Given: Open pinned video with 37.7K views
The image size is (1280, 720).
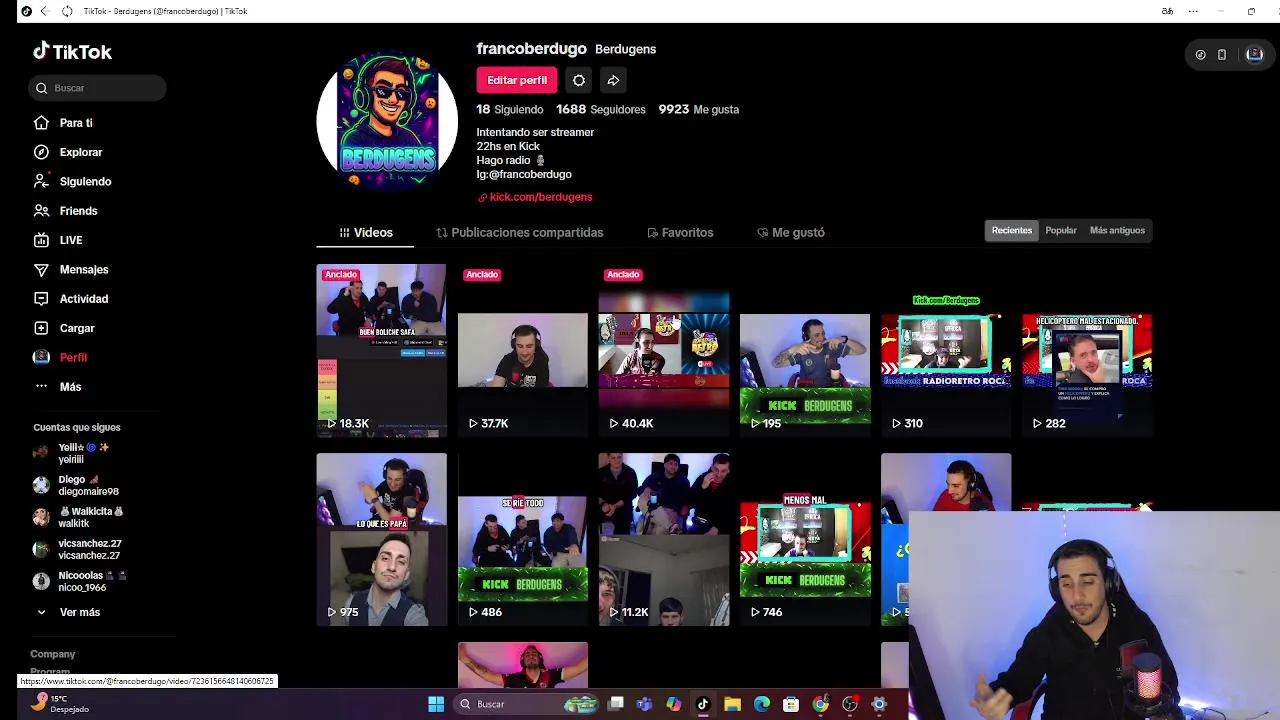Looking at the screenshot, I should [523, 351].
